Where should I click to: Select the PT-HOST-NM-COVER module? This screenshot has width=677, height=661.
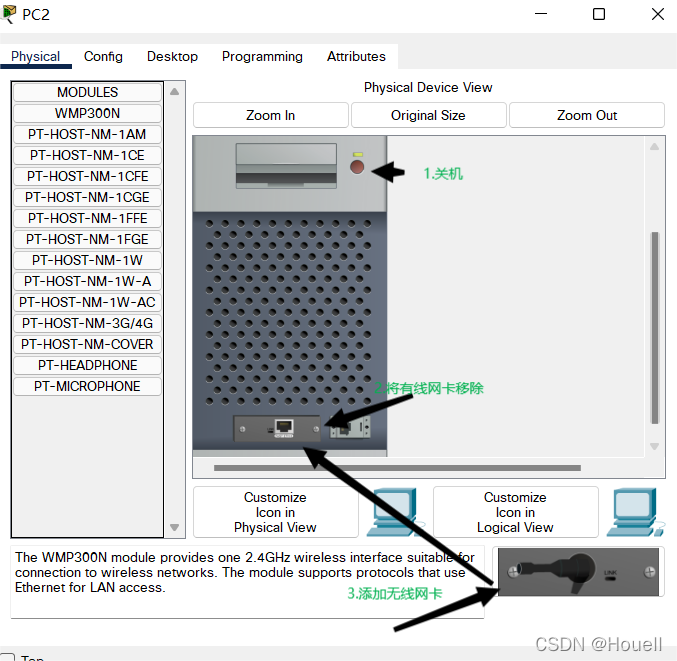88,345
